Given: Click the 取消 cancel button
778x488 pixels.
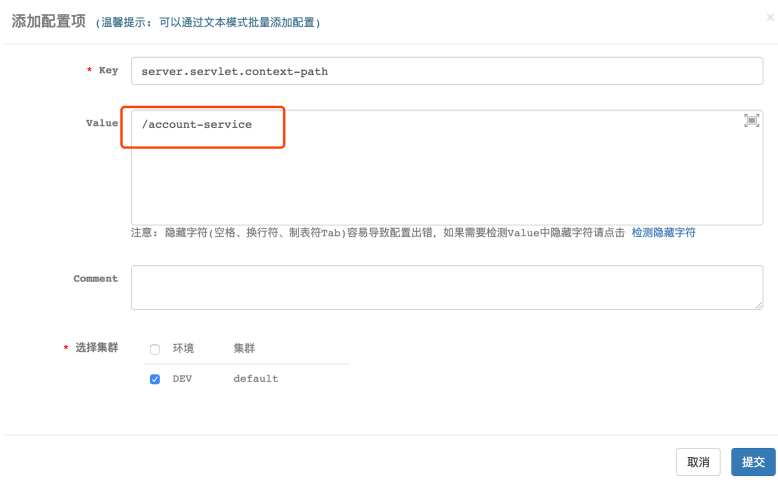Looking at the screenshot, I should click(698, 462).
